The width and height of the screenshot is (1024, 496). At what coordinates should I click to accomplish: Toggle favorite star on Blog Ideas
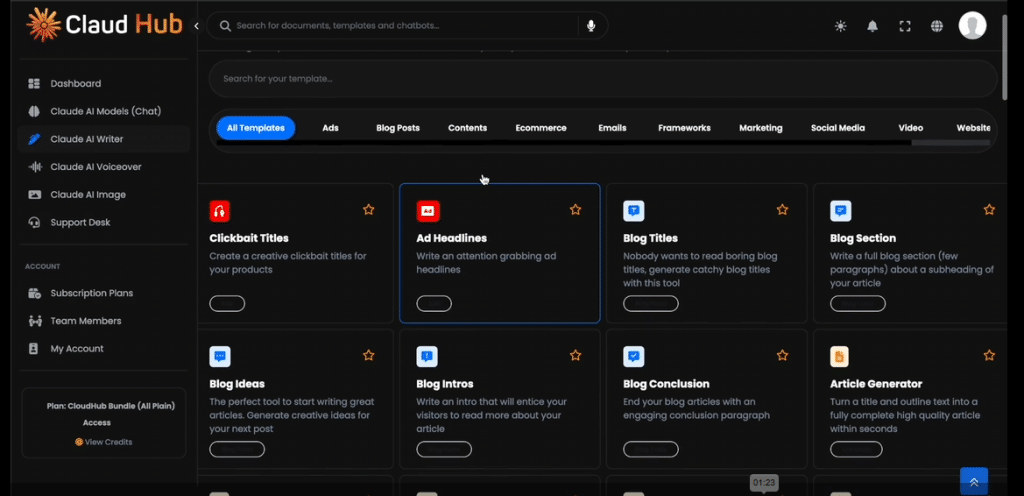tap(368, 355)
